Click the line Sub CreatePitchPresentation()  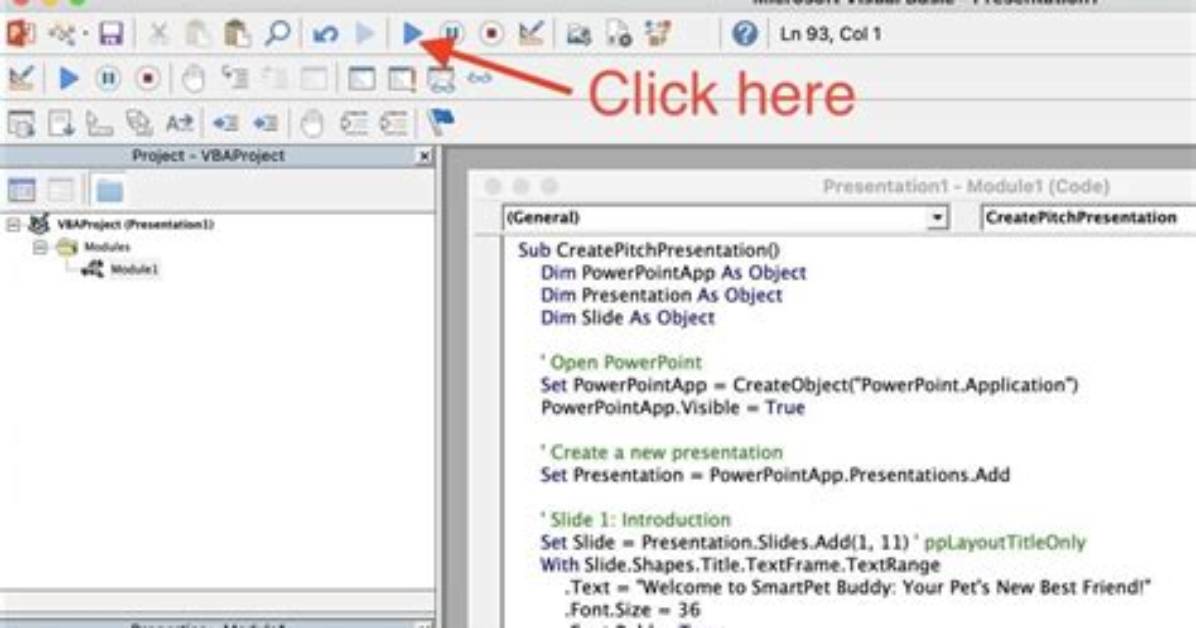pos(648,250)
